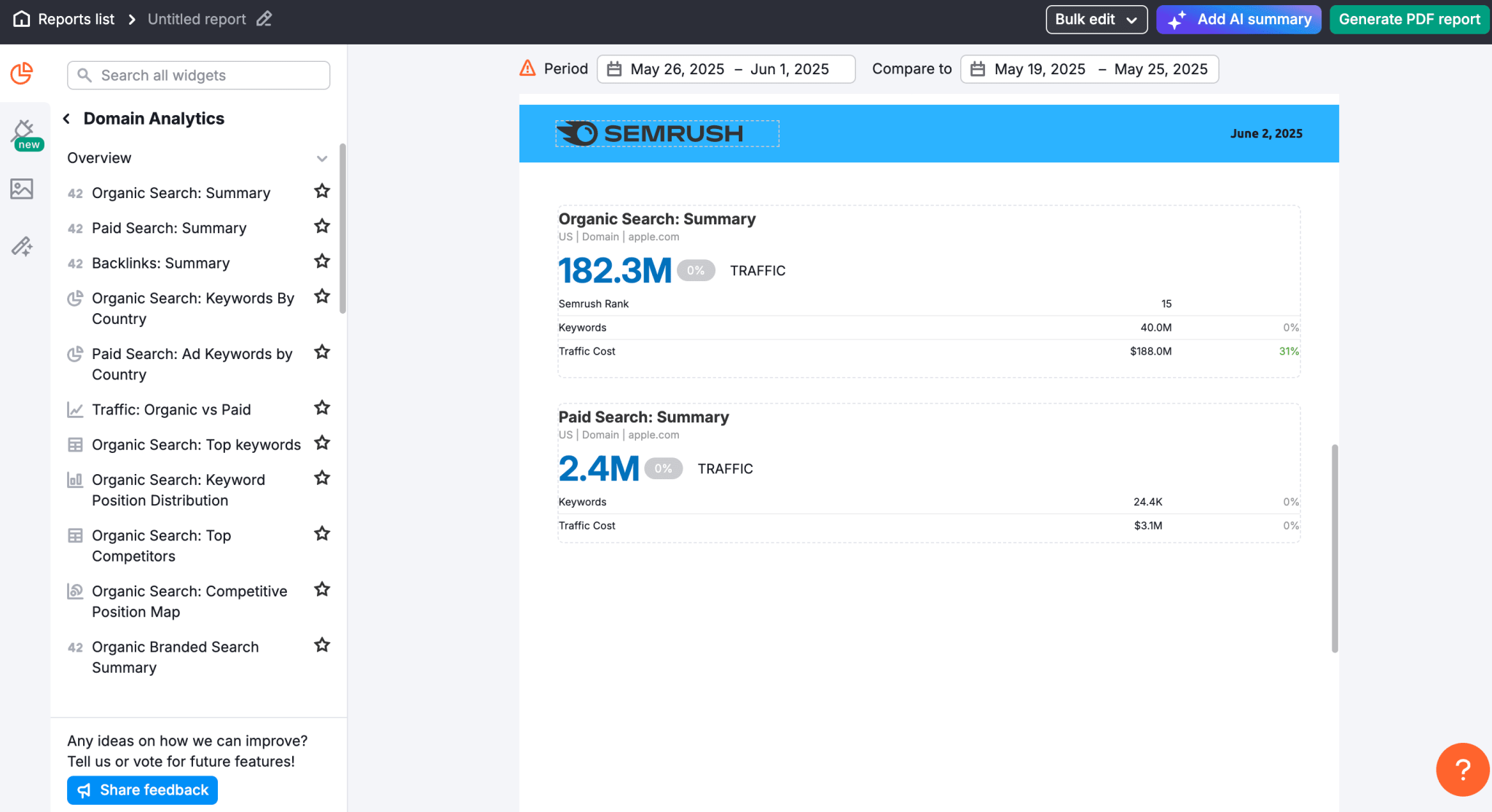Viewport: 1492px width, 812px height.
Task: Select the image widget icon in sidebar
Action: [x=22, y=189]
